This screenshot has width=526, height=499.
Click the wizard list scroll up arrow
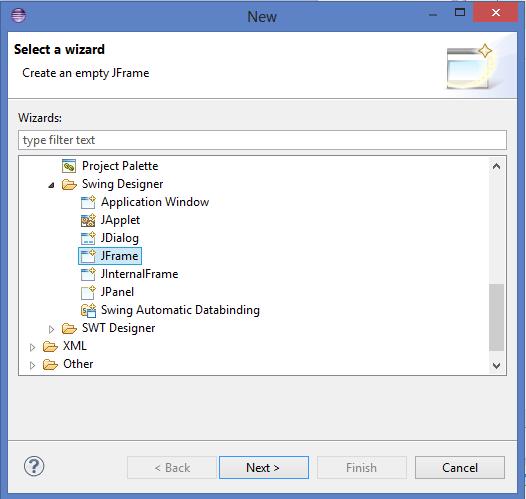pos(496,166)
